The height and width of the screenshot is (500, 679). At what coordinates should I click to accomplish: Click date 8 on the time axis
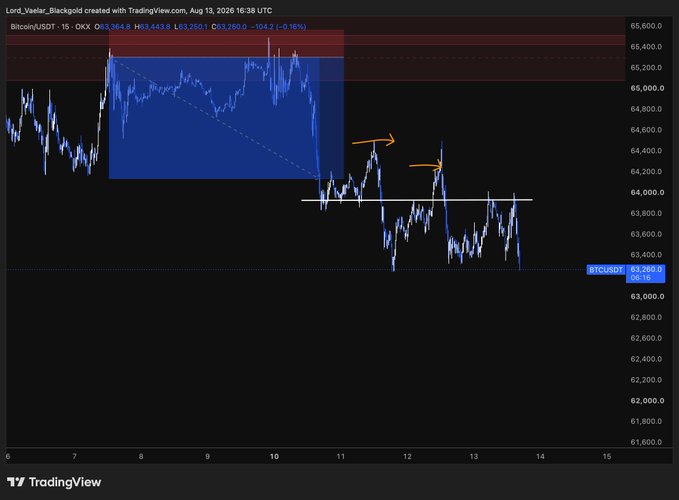coord(141,456)
